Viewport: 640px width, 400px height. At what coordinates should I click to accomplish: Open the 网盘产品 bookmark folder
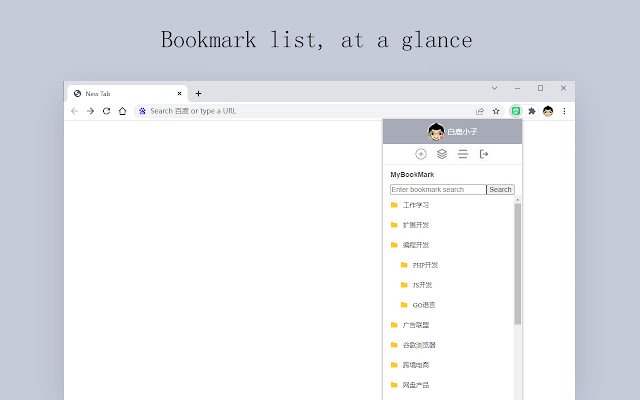tap(416, 385)
